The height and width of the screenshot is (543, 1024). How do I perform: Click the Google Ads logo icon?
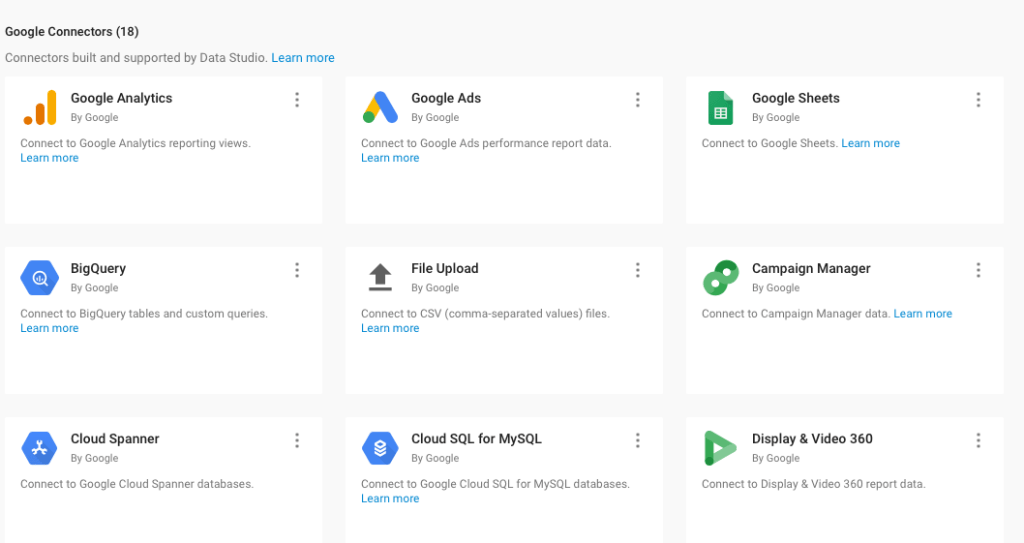(380, 107)
